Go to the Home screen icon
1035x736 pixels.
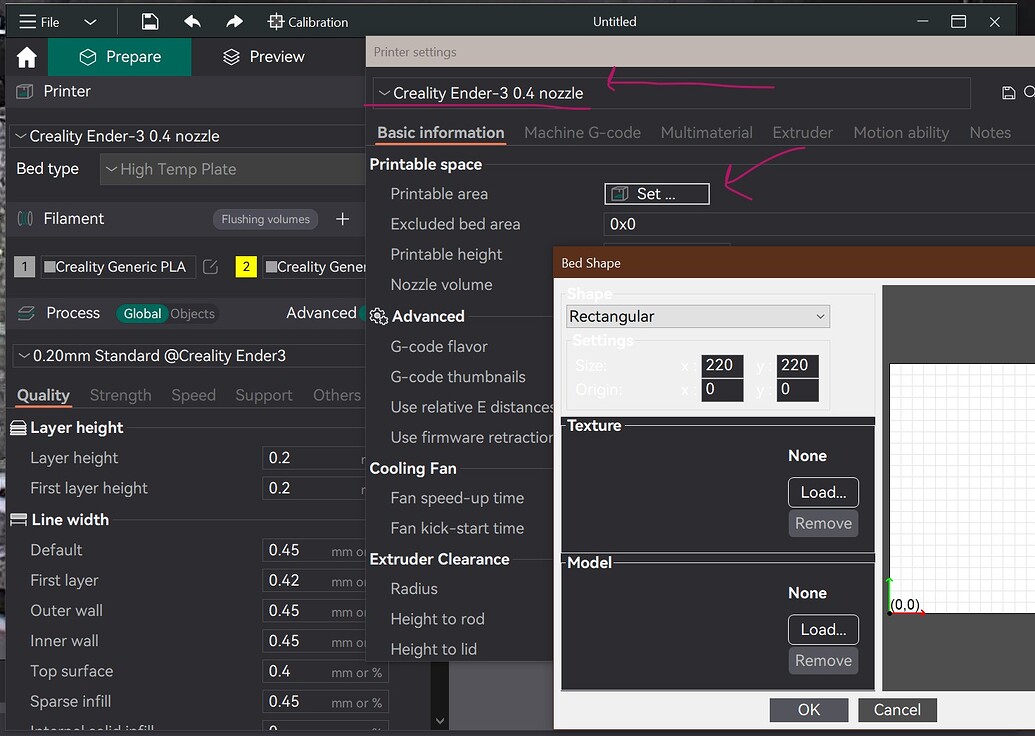26,57
